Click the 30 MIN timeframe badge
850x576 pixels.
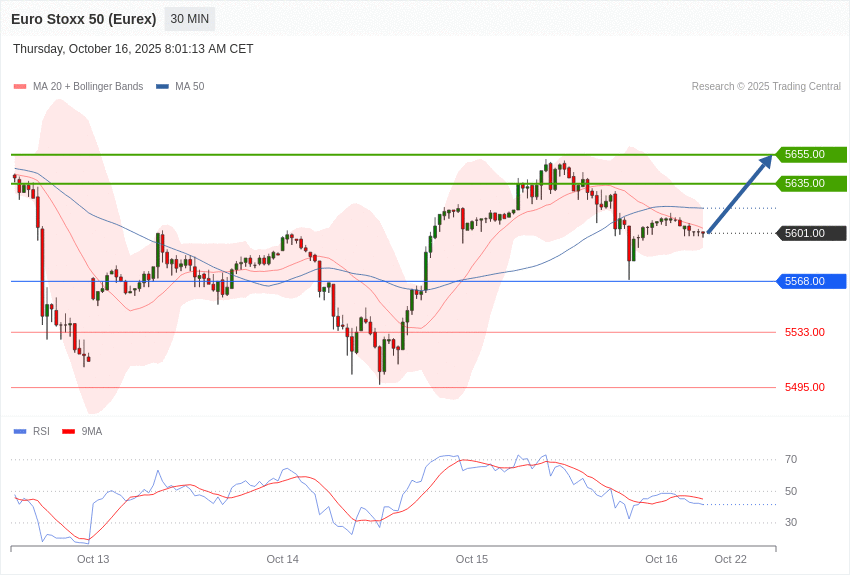[190, 19]
